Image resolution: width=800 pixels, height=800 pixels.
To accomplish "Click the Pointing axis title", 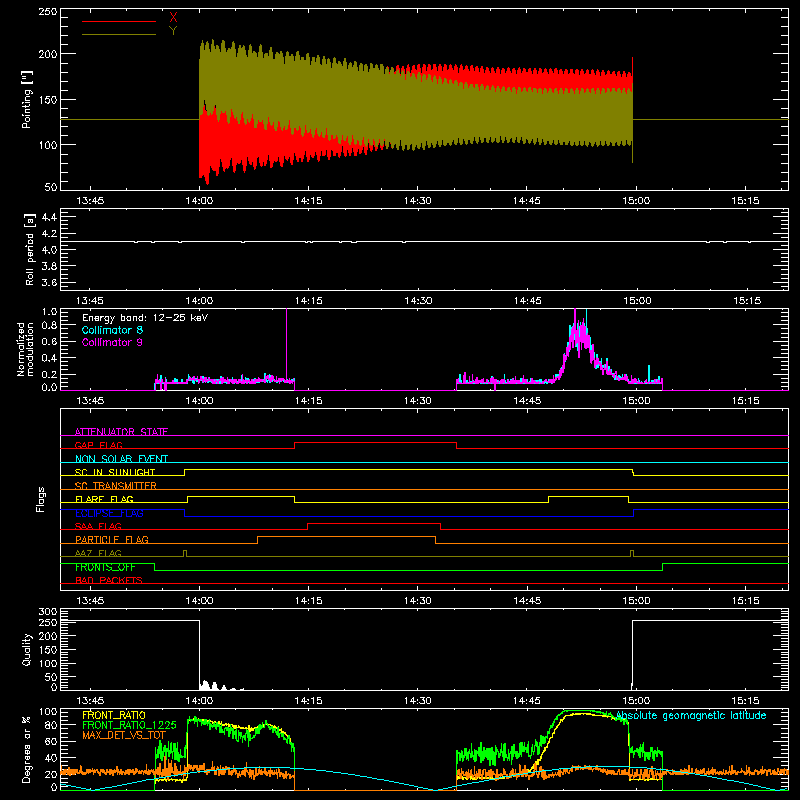I will 27,99.
